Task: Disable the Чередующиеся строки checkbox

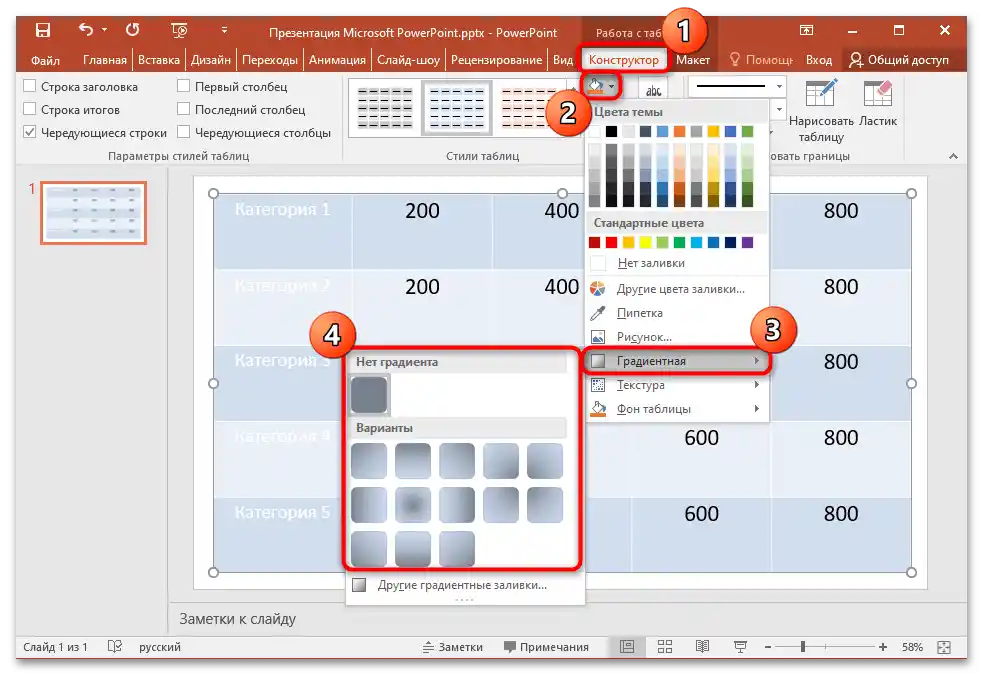Action: point(29,132)
